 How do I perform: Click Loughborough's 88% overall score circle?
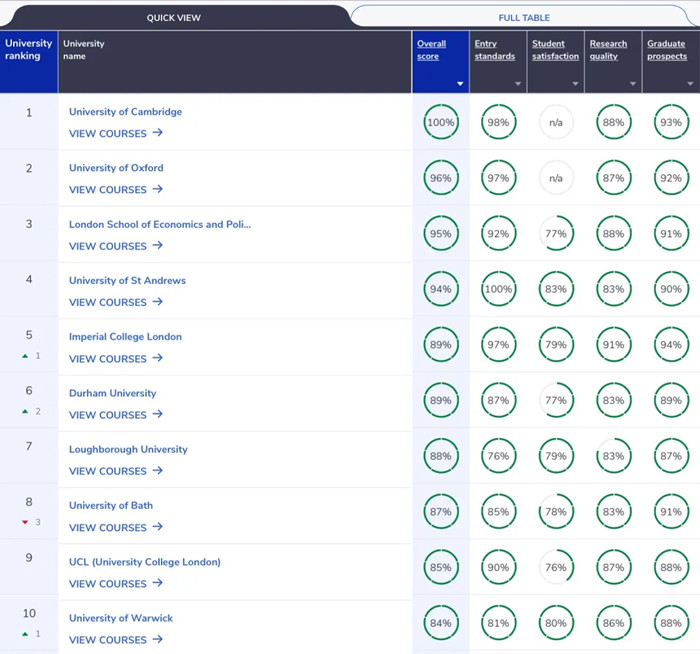[x=441, y=456]
